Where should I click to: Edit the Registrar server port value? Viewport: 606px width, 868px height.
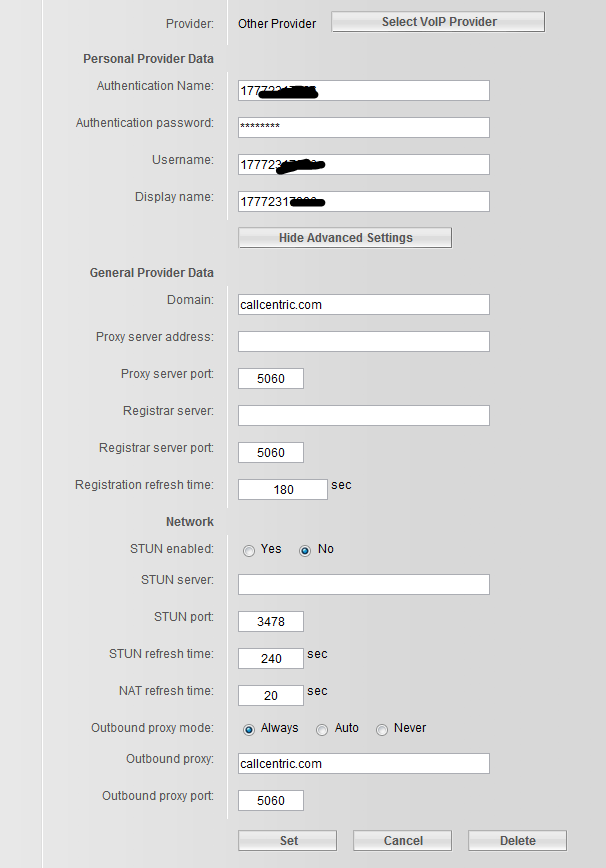point(270,452)
